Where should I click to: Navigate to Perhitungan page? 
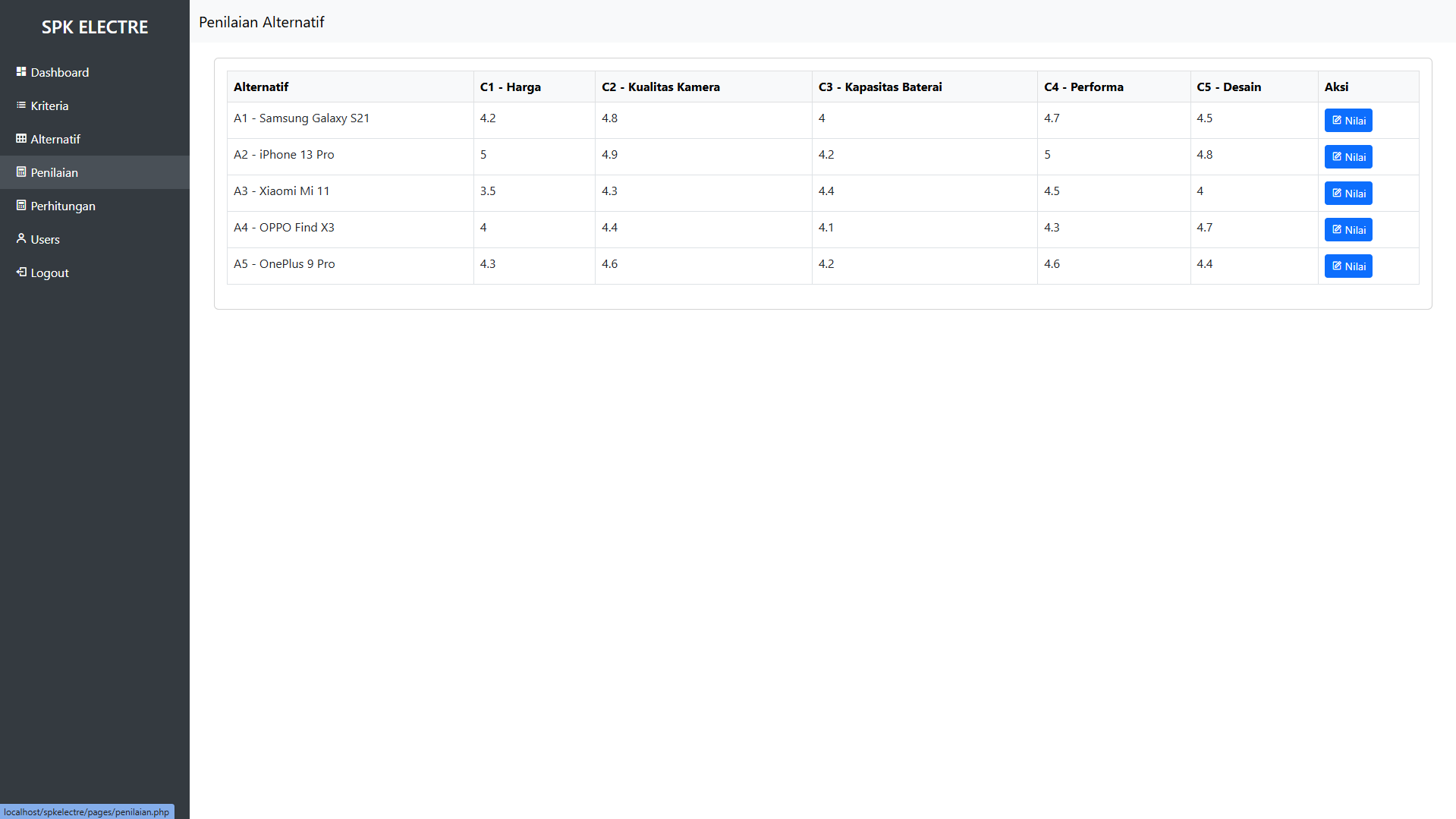95,206
